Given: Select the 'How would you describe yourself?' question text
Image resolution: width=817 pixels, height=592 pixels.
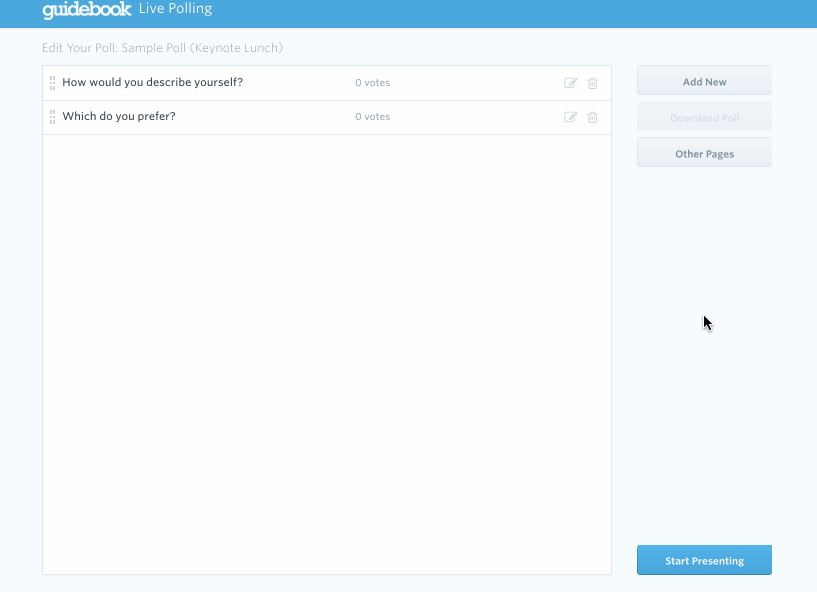Looking at the screenshot, I should (153, 82).
